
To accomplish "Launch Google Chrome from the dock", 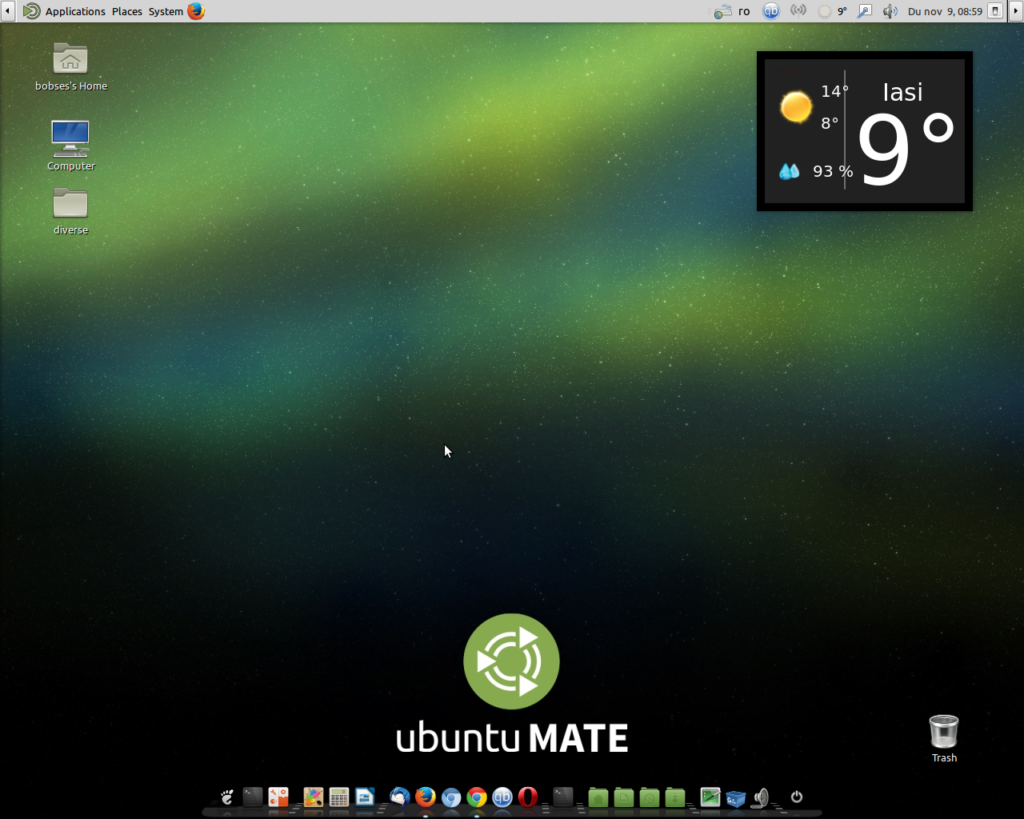I will (x=477, y=797).
